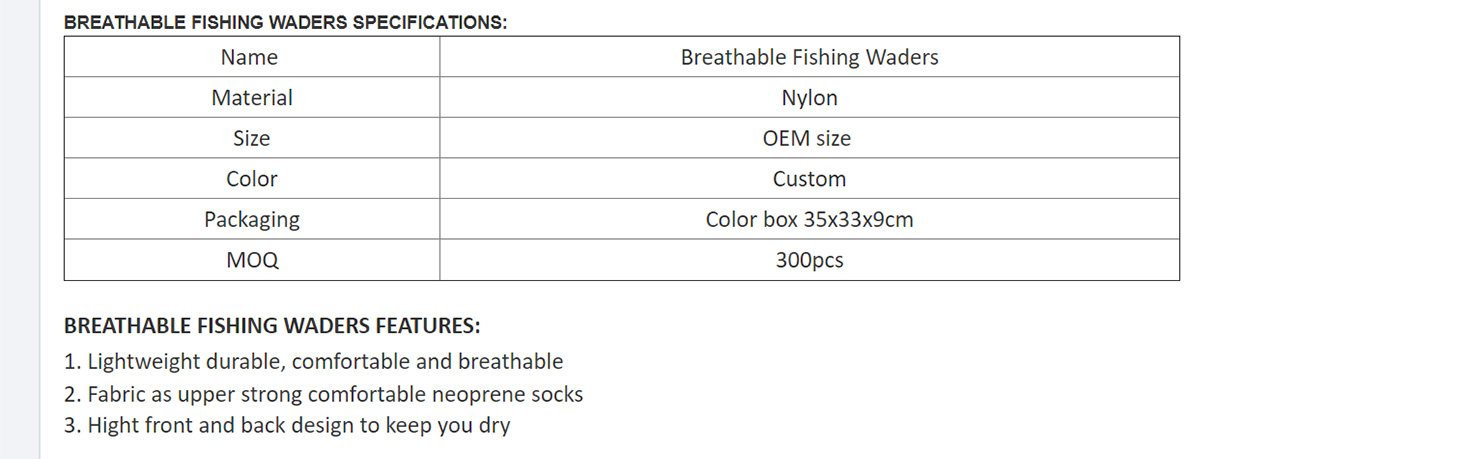Click the 'Lightweight durable' feature line
This screenshot has width=1470, height=459.
(x=313, y=362)
